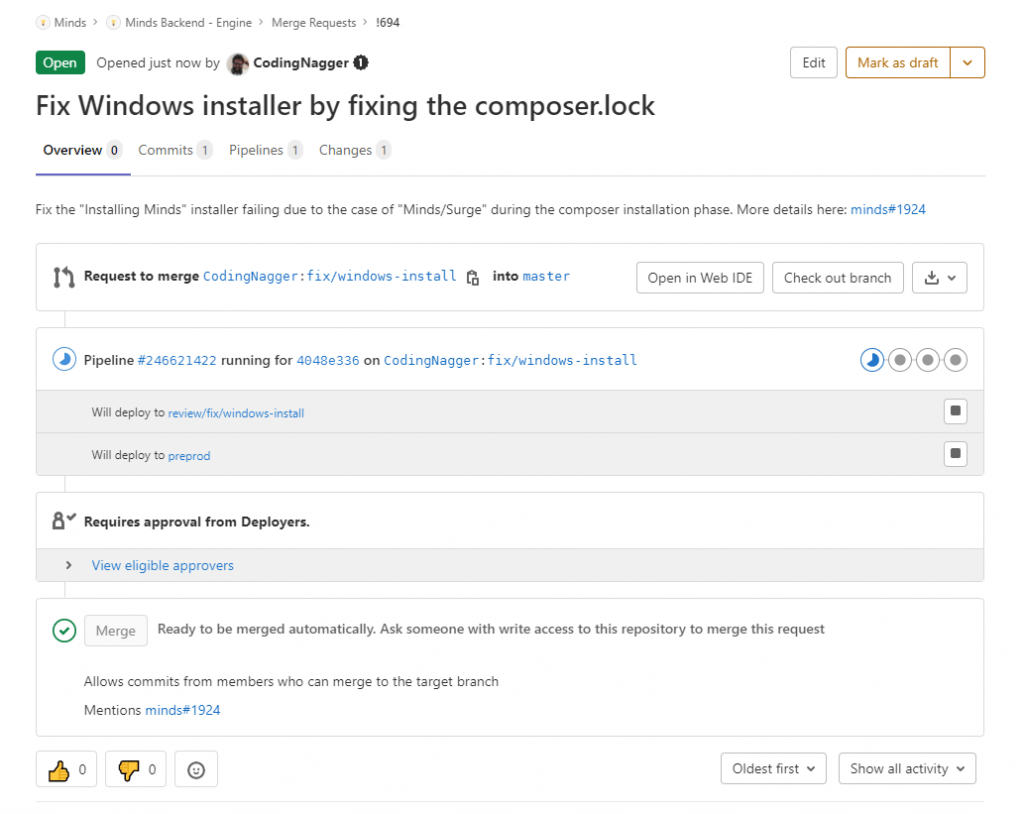Stop the review/fix/windows-install deployment
The image size is (1024, 814).
tap(955, 412)
